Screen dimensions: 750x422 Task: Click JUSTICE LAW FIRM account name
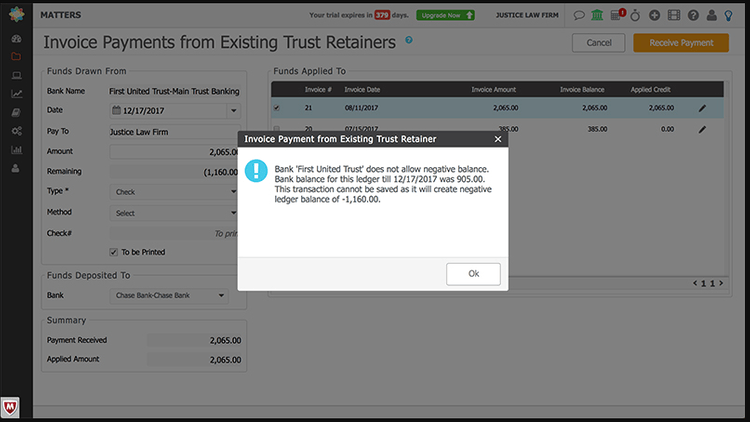(x=527, y=15)
